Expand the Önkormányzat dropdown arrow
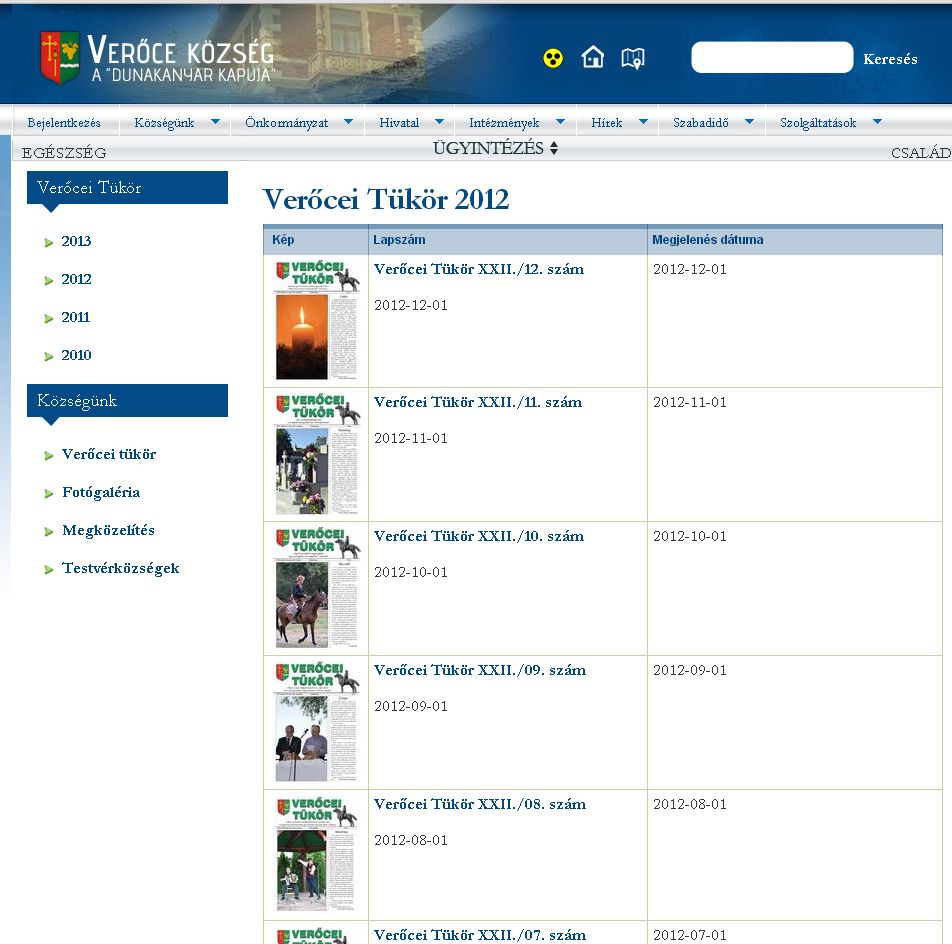The height and width of the screenshot is (944, 952). click(x=348, y=121)
